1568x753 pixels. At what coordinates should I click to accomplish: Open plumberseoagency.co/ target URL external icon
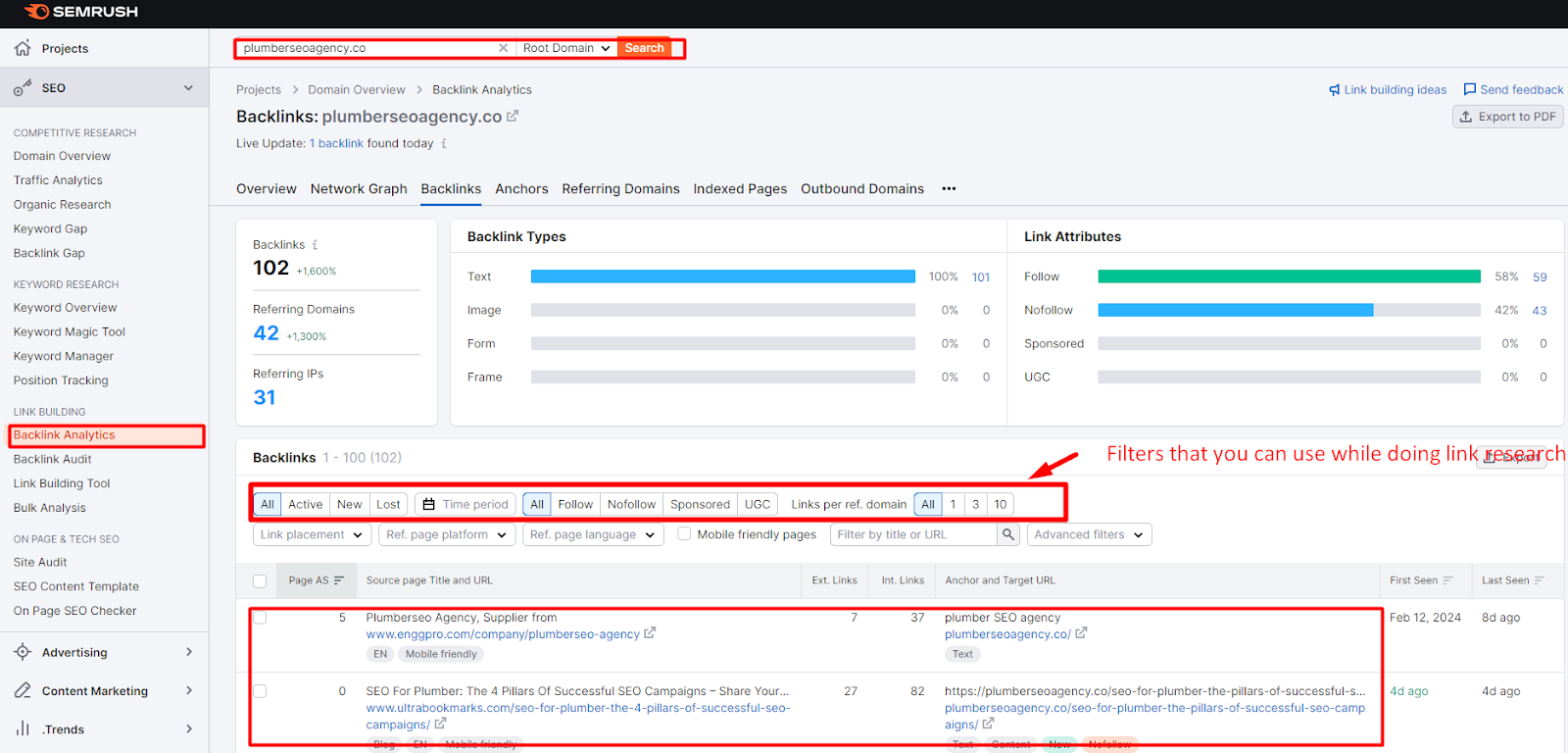(x=1081, y=633)
